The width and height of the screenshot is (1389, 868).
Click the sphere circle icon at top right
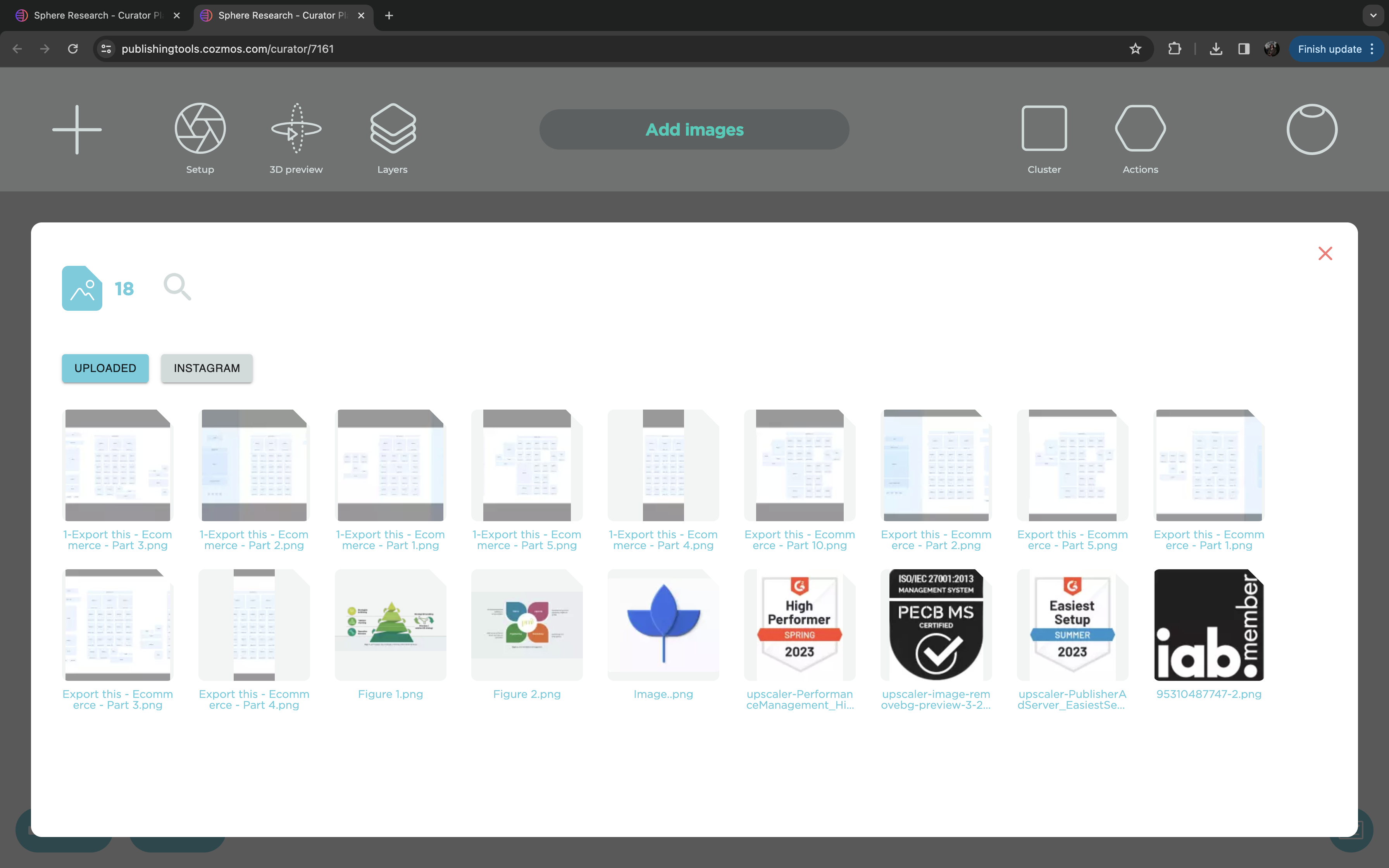tap(1311, 129)
